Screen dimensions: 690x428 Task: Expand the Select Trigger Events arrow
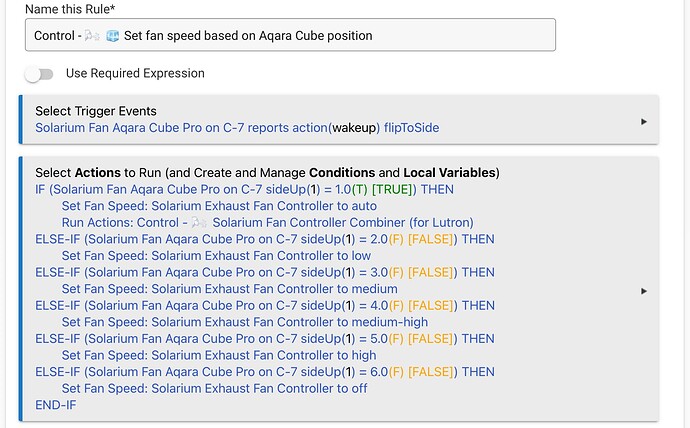pyautogui.click(x=644, y=121)
